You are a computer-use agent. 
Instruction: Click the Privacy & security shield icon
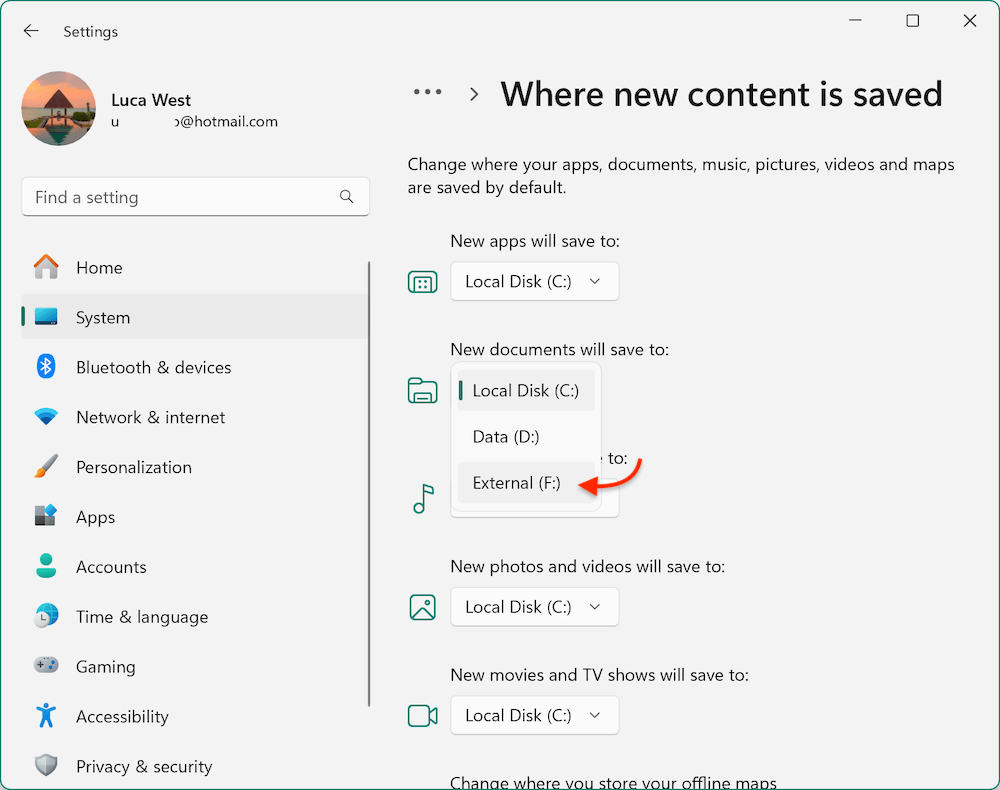click(46, 766)
